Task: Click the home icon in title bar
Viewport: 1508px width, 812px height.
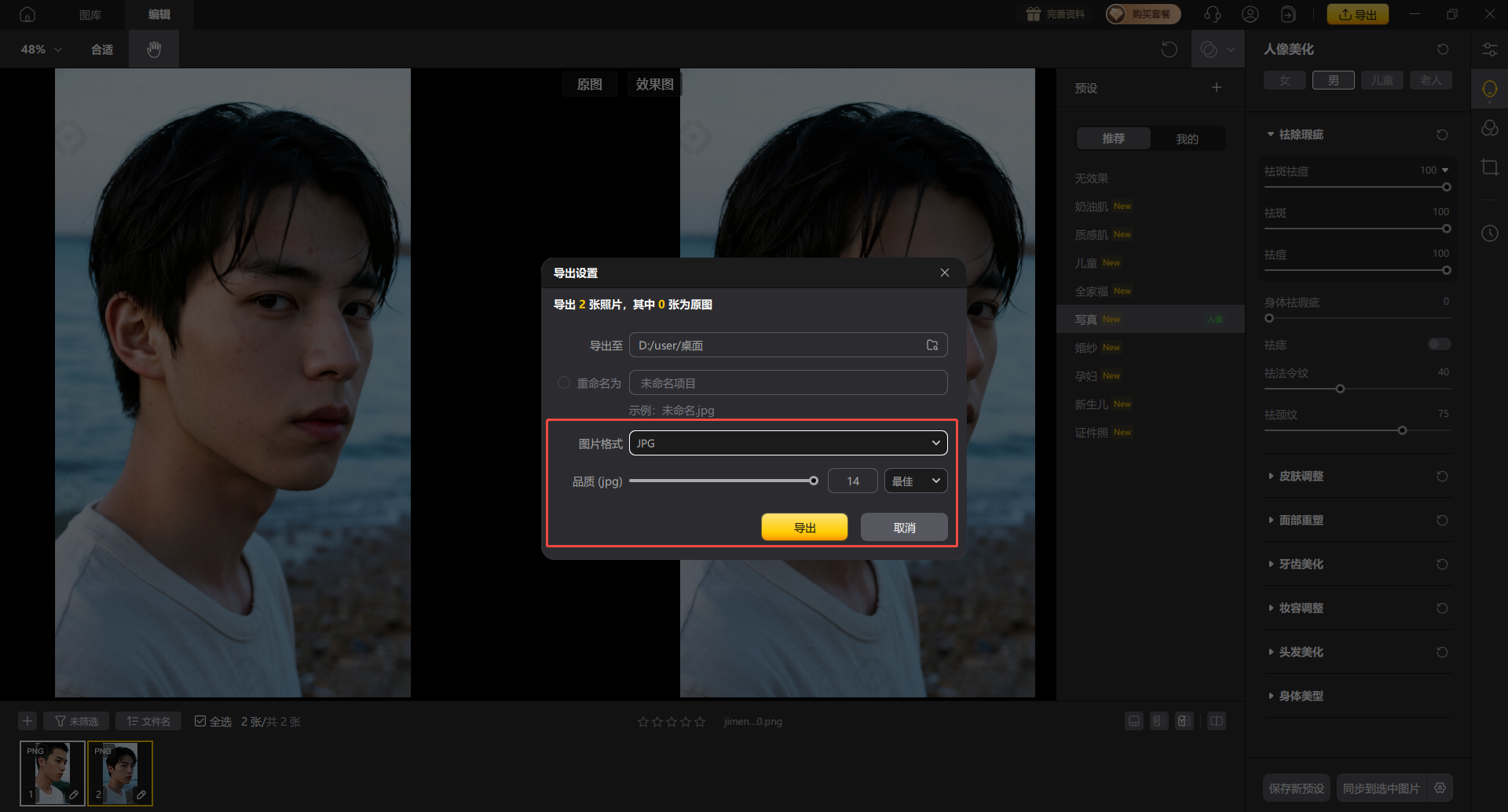Action: pos(27,14)
